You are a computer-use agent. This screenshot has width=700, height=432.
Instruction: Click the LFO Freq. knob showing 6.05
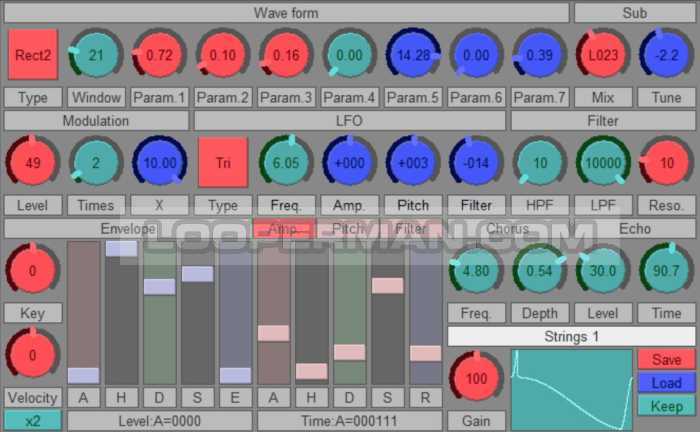(x=286, y=163)
